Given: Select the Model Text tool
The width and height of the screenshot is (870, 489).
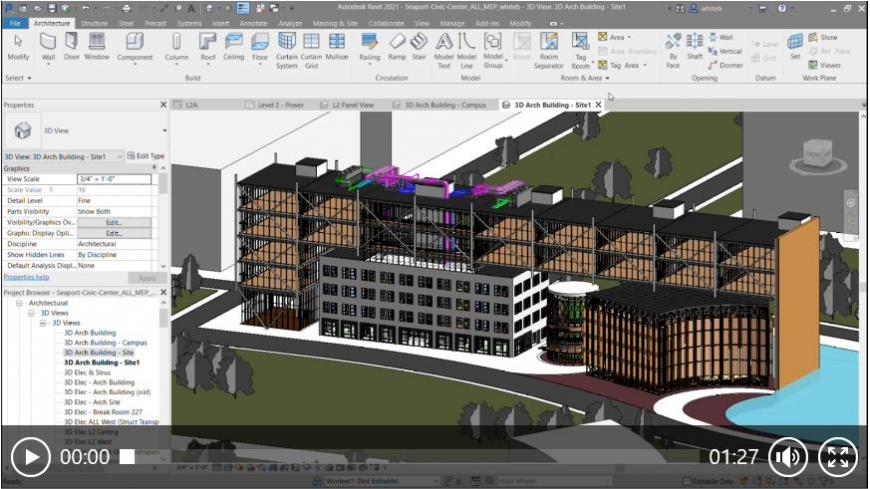Looking at the screenshot, I should tap(444, 51).
